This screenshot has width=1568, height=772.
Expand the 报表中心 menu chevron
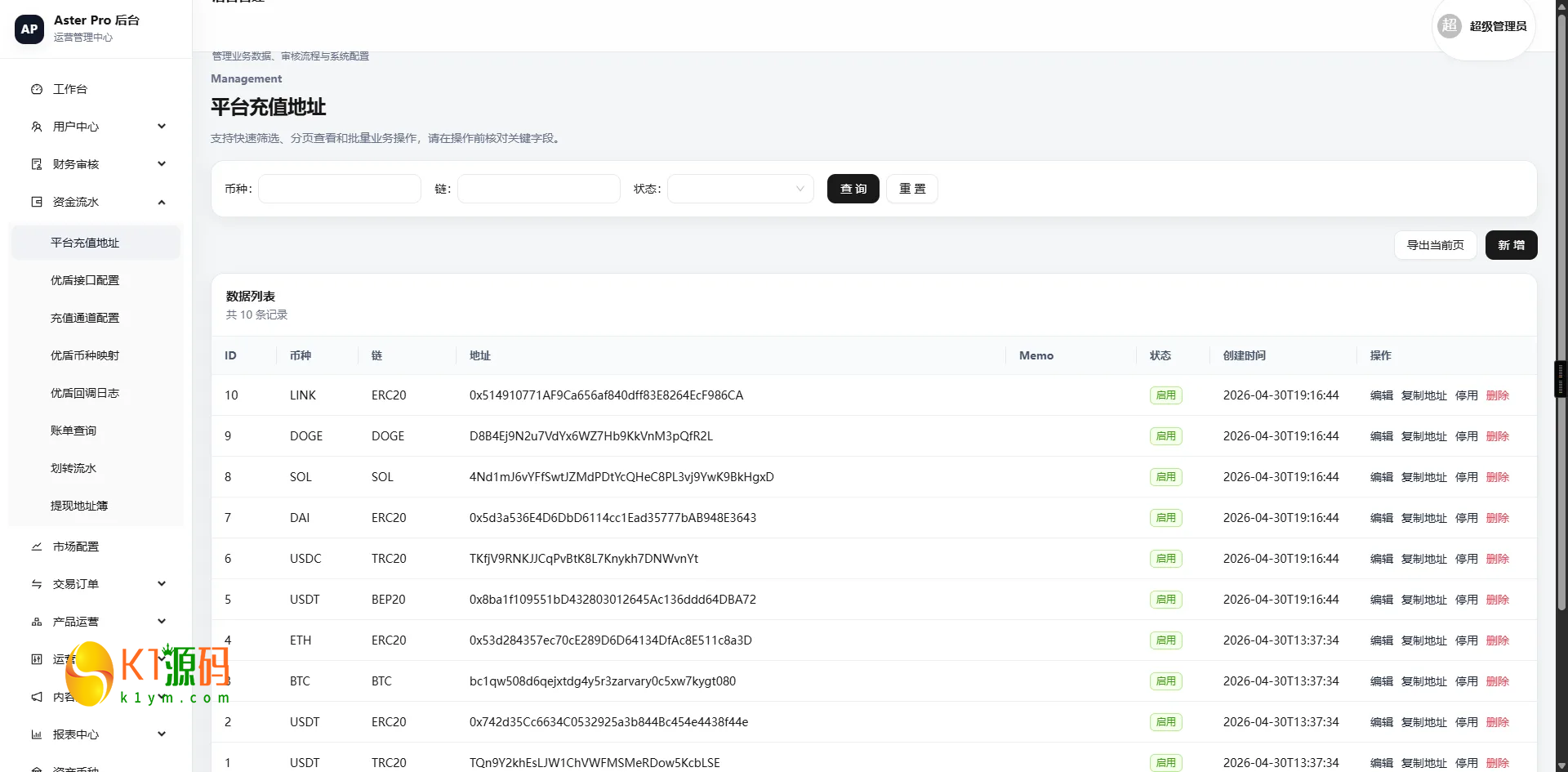point(162,734)
